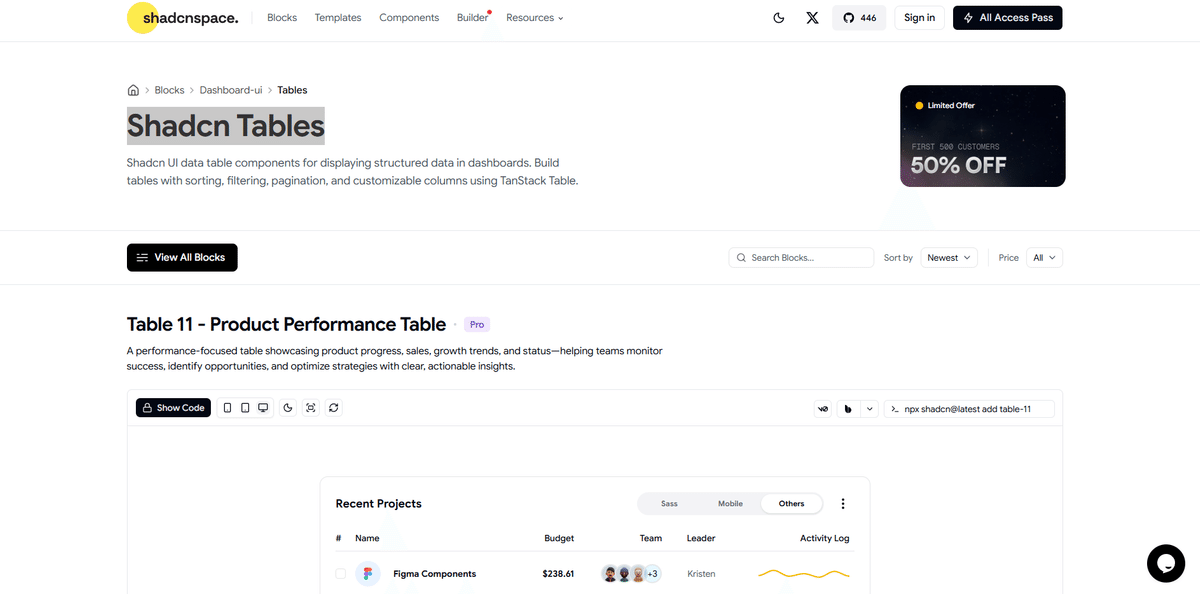Click inside the Search Blocks field
The width and height of the screenshot is (1200, 594).
[800, 257]
